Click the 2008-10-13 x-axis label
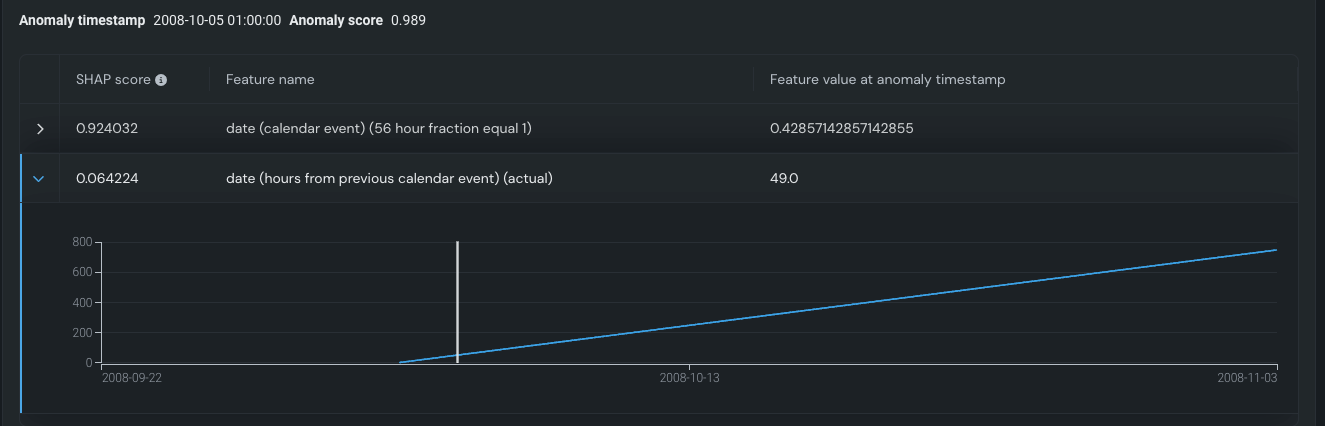Image resolution: width=1325 pixels, height=426 pixels. click(x=689, y=378)
